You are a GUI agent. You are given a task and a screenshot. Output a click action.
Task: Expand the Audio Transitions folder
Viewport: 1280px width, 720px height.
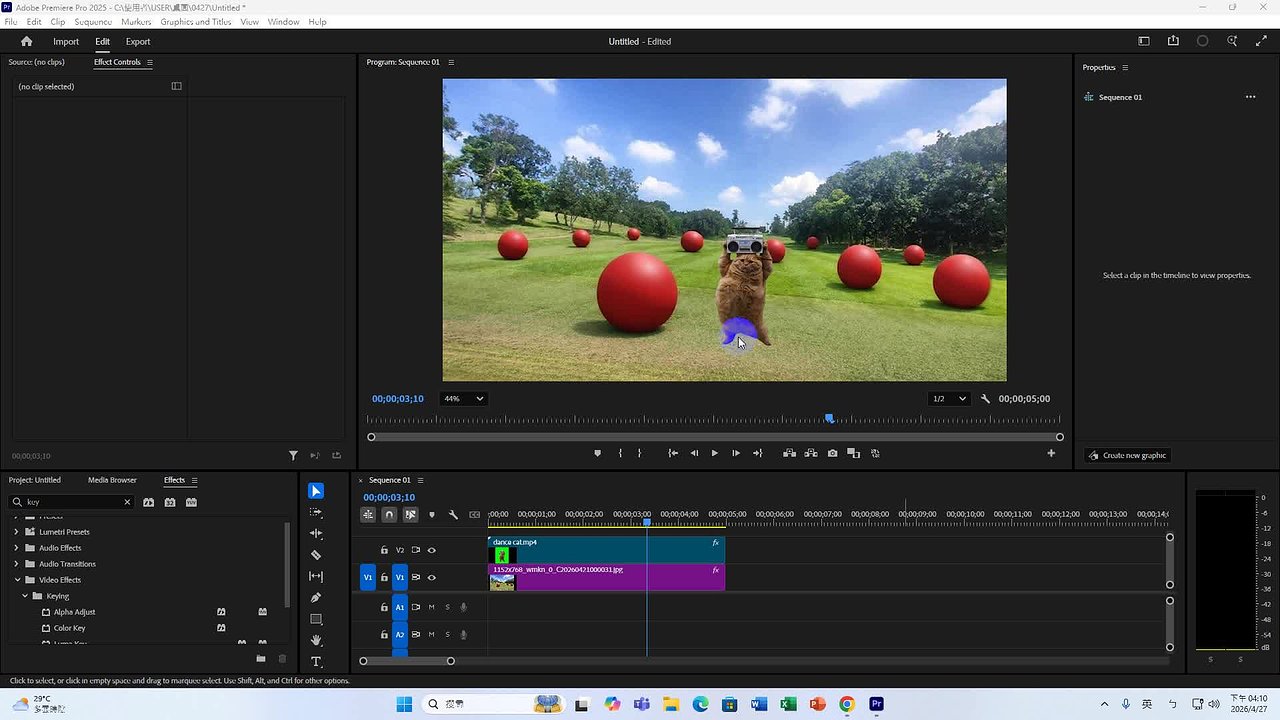pos(17,564)
